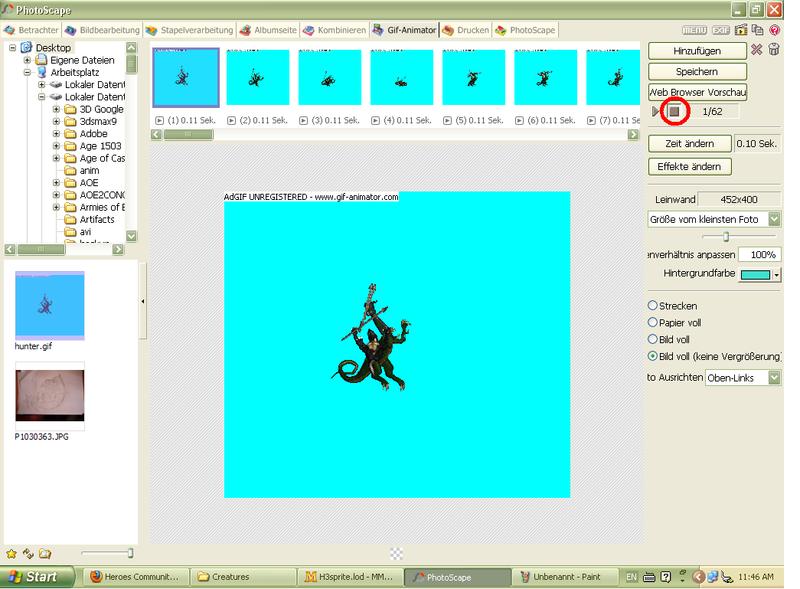This screenshot has height=589, width=800.
Task: Open the Hintergrundfarbe dropdown arrow
Action: [x=777, y=275]
